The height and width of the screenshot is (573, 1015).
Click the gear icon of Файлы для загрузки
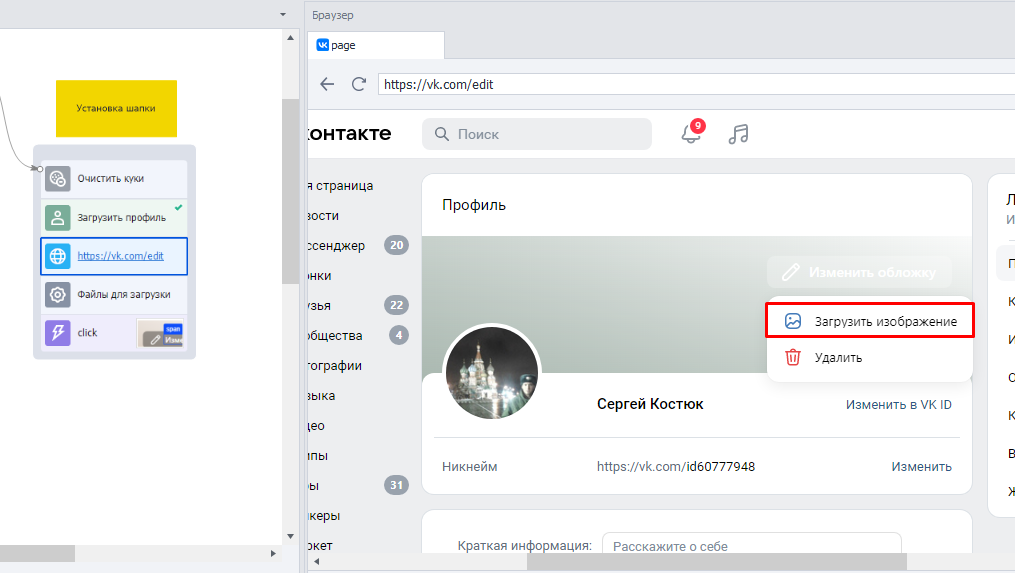pos(58,295)
